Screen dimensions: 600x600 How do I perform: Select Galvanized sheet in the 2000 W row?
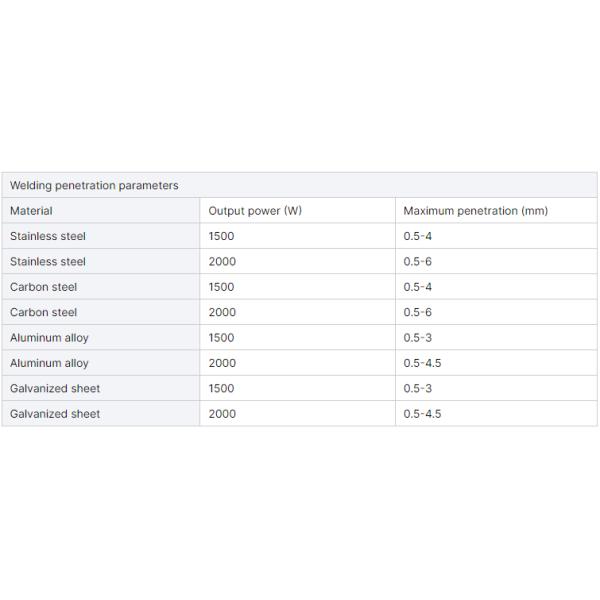tap(55, 414)
